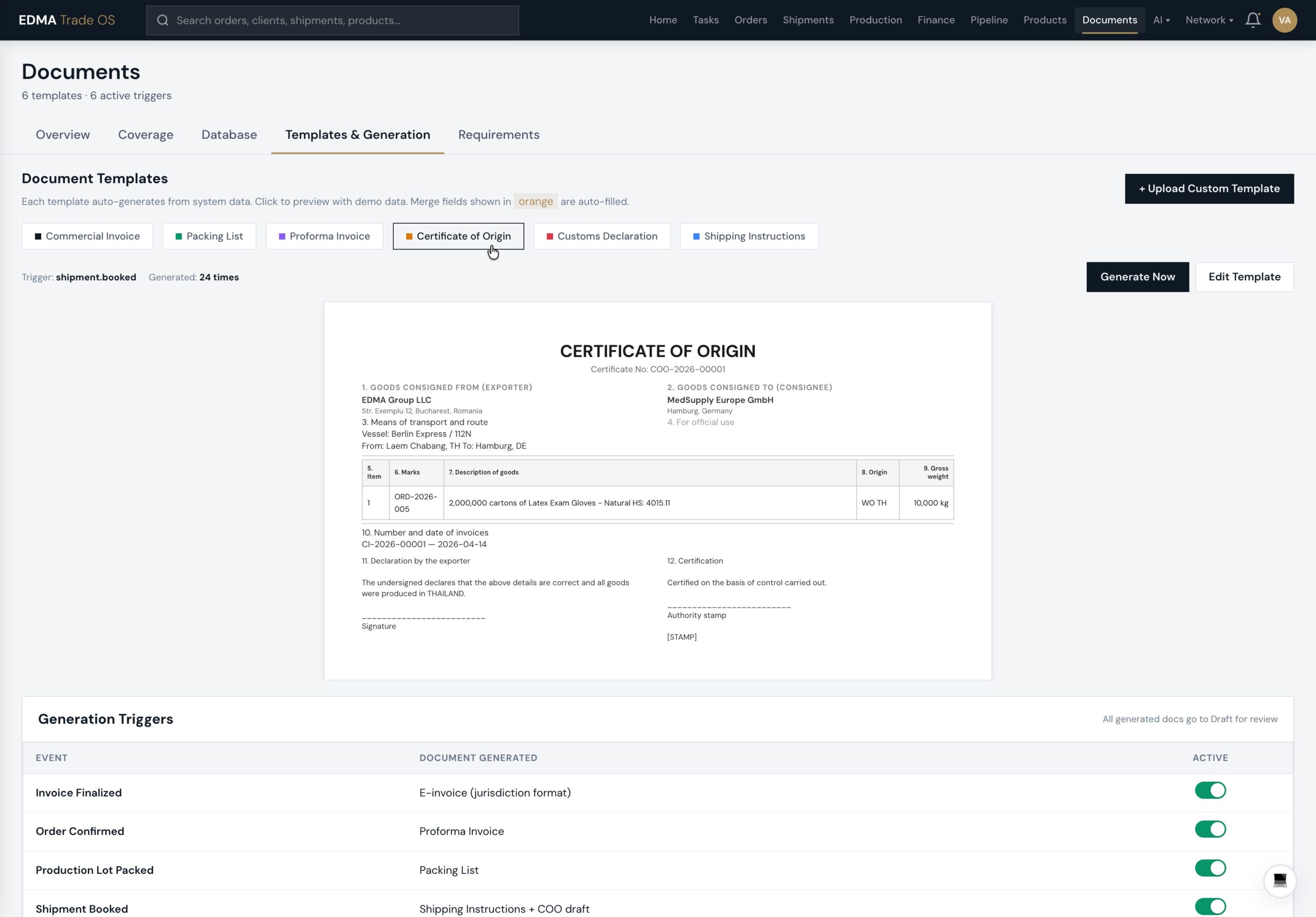
Task: Open the notifications bell
Action: point(1252,20)
